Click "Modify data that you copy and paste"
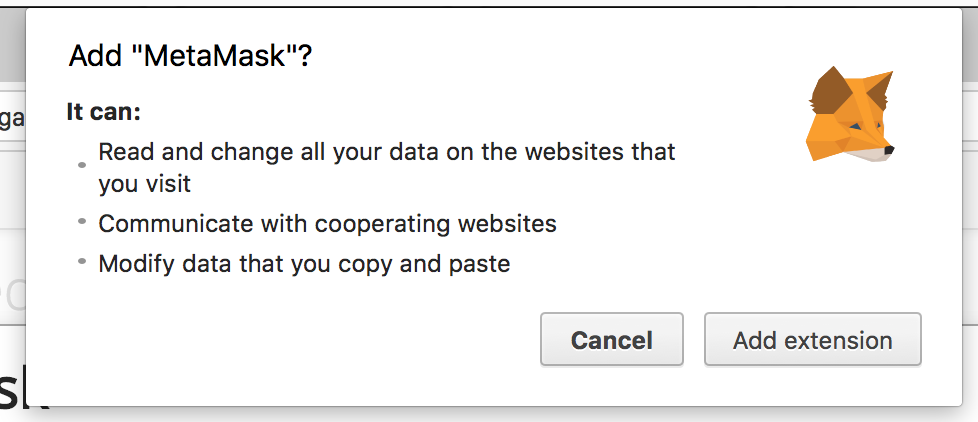The image size is (978, 422). (x=304, y=264)
